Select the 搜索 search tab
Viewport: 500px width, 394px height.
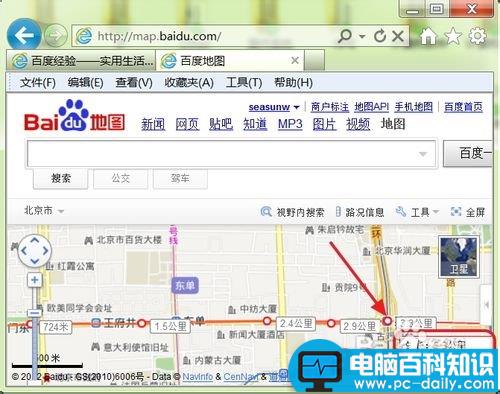coord(61,179)
